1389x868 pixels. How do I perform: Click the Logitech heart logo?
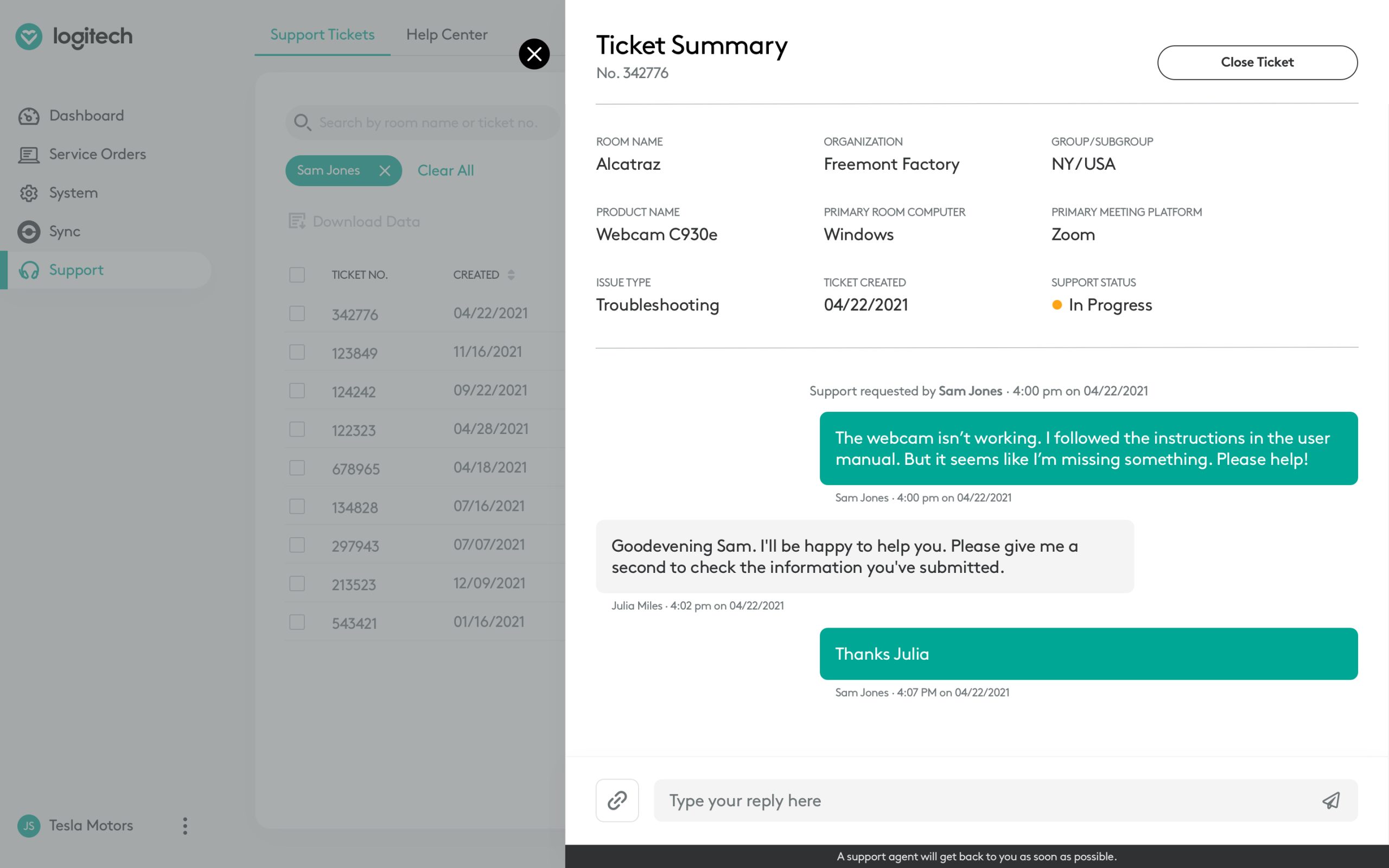pyautogui.click(x=29, y=36)
